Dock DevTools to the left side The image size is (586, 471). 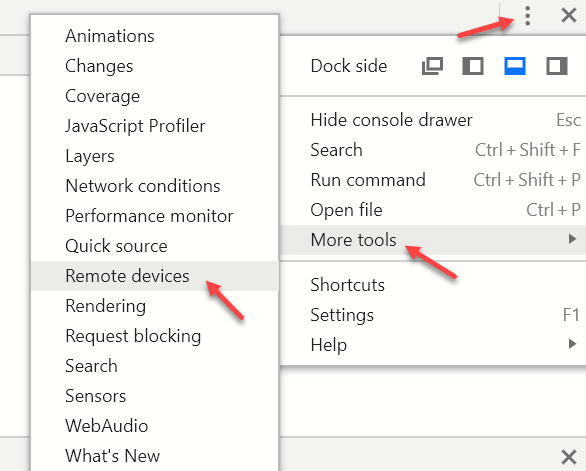pos(473,66)
